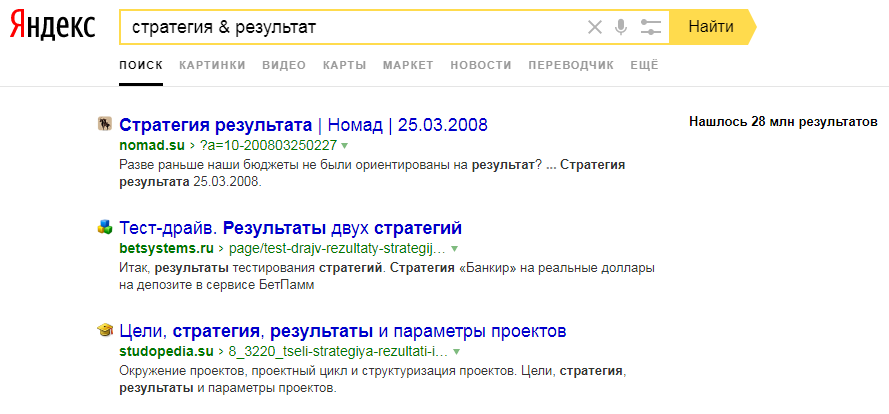Open the Новости tab
The width and height of the screenshot is (889, 414).
point(479,65)
